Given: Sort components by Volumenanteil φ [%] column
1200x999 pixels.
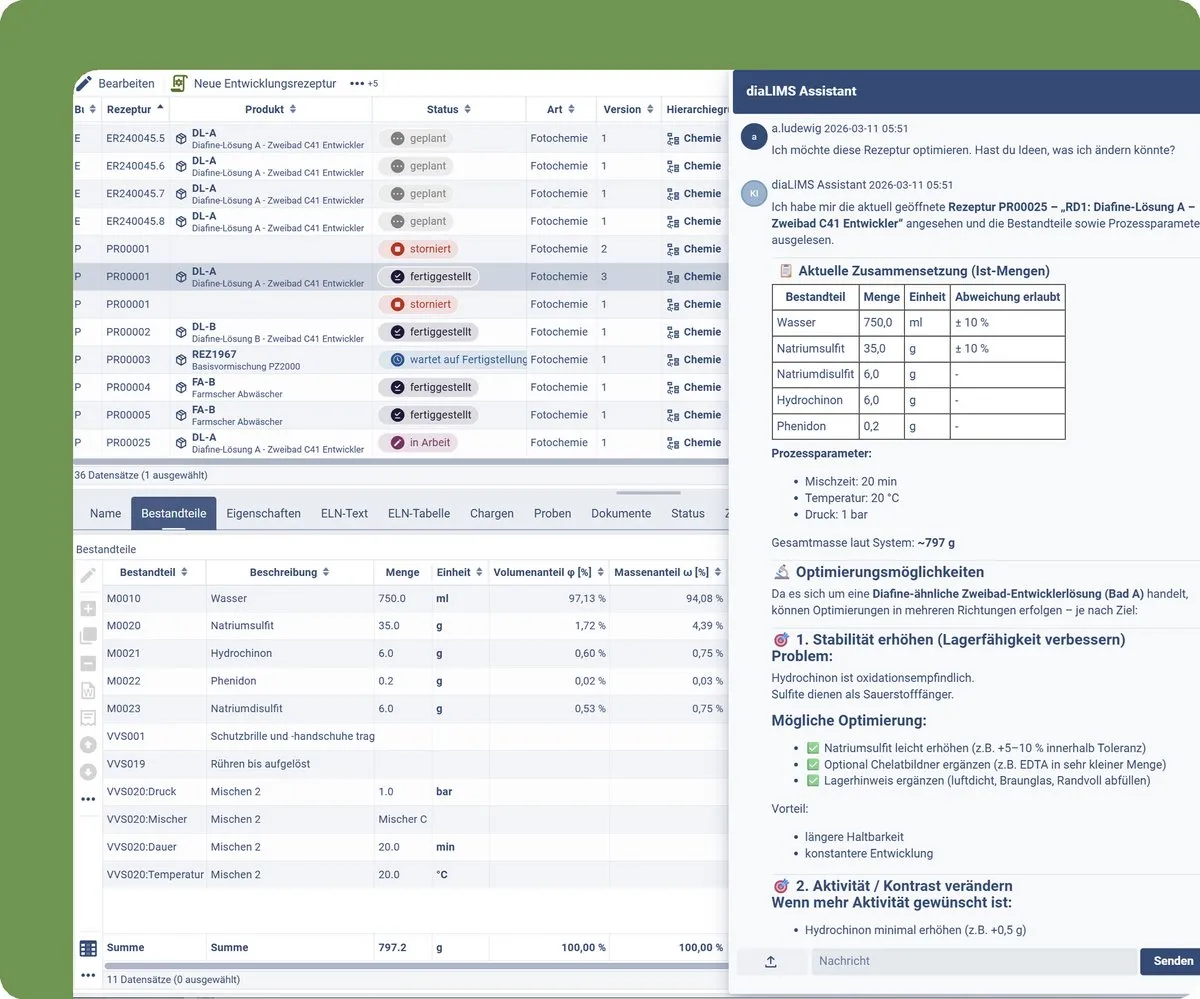Looking at the screenshot, I should (x=600, y=573).
